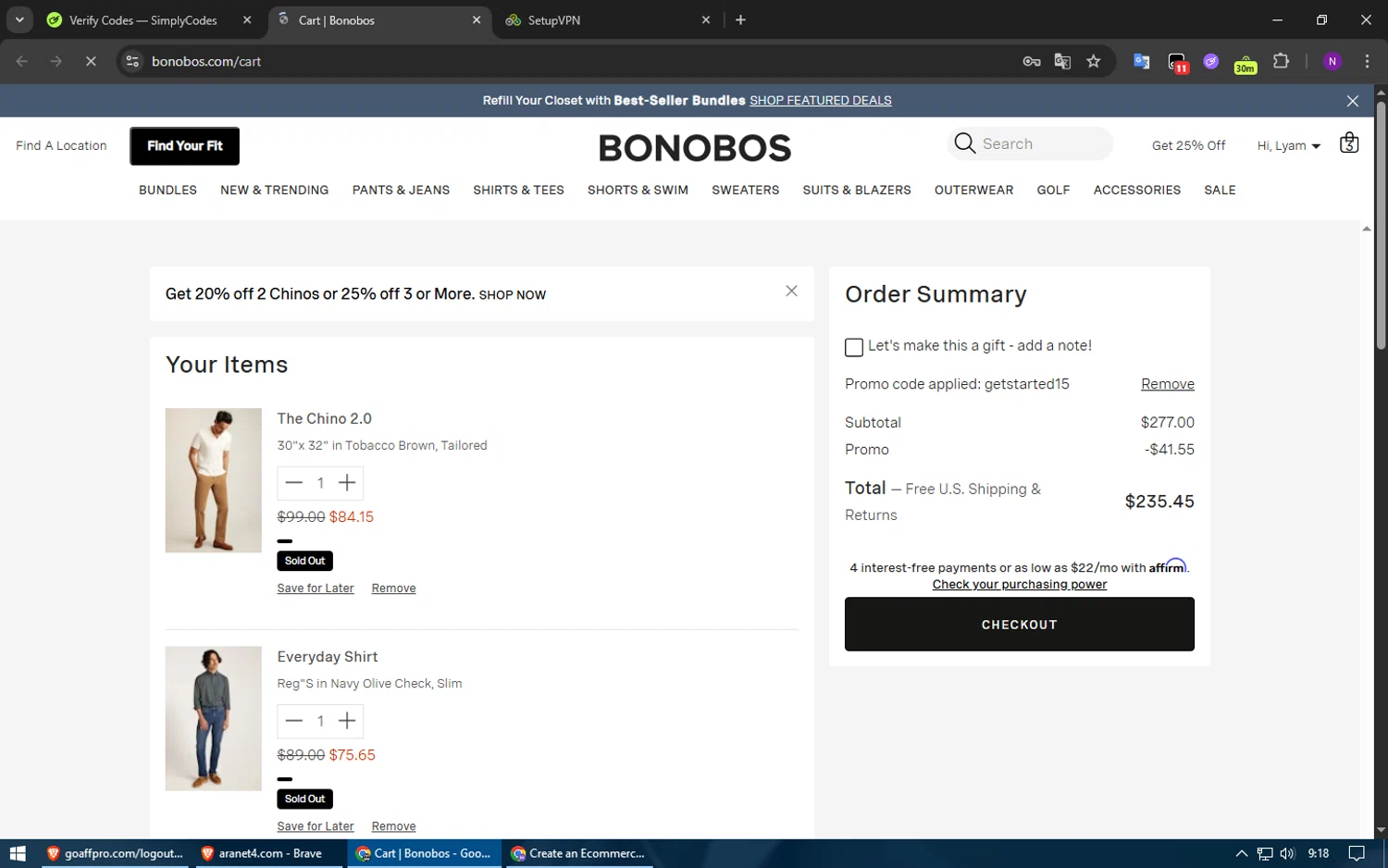Click SHOP NOW in chinos promo

pos(512,295)
